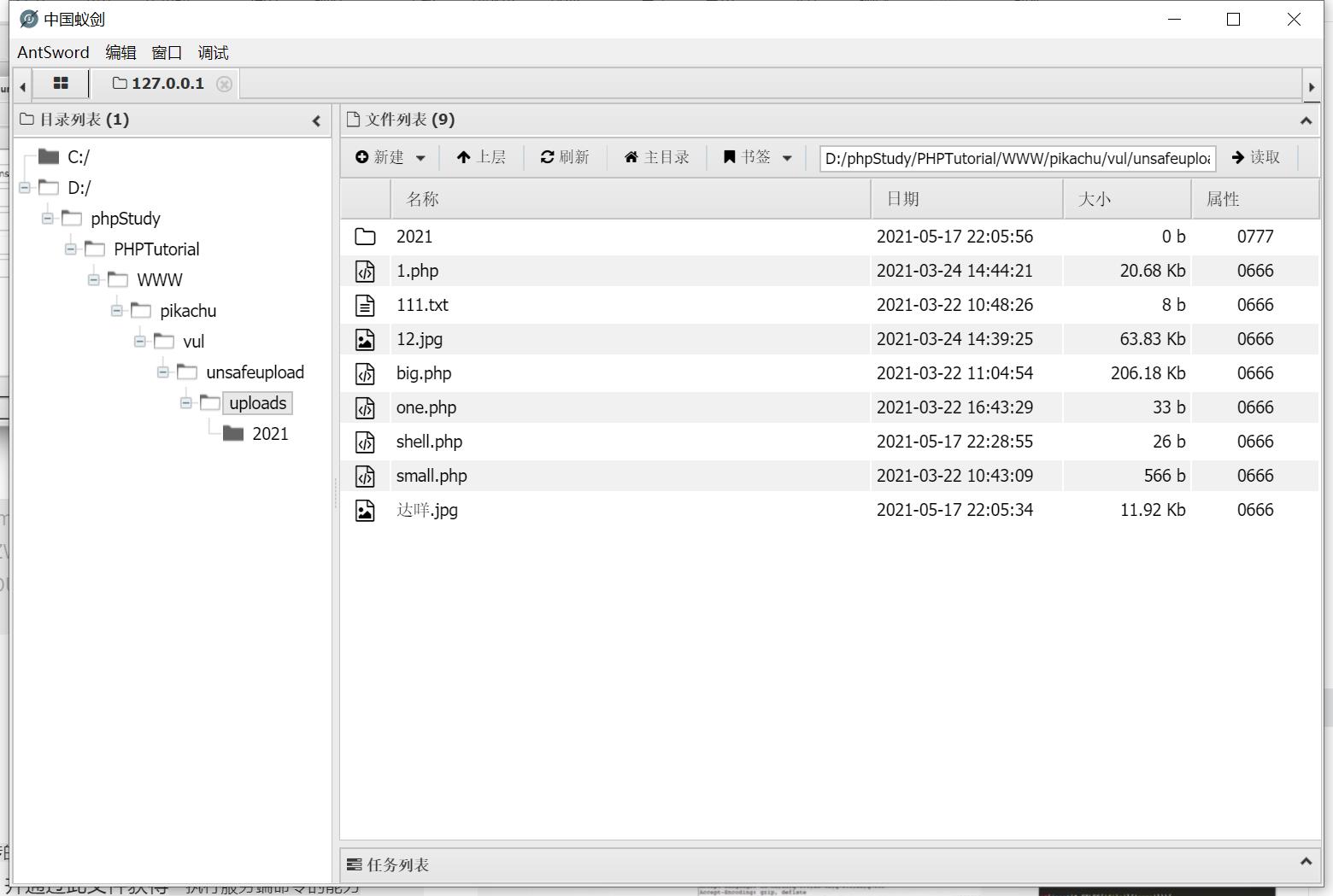
Task: Click the 111.txt text file icon
Action: [x=365, y=305]
